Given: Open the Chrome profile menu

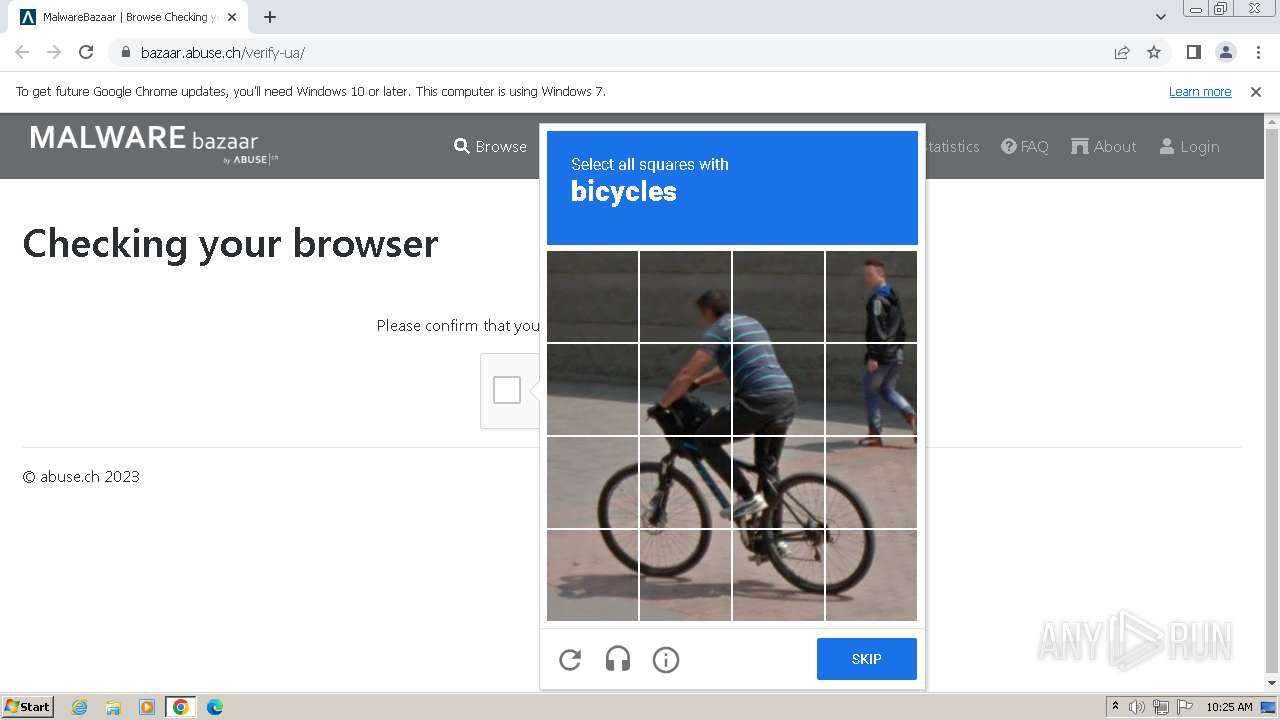Looking at the screenshot, I should [x=1226, y=52].
